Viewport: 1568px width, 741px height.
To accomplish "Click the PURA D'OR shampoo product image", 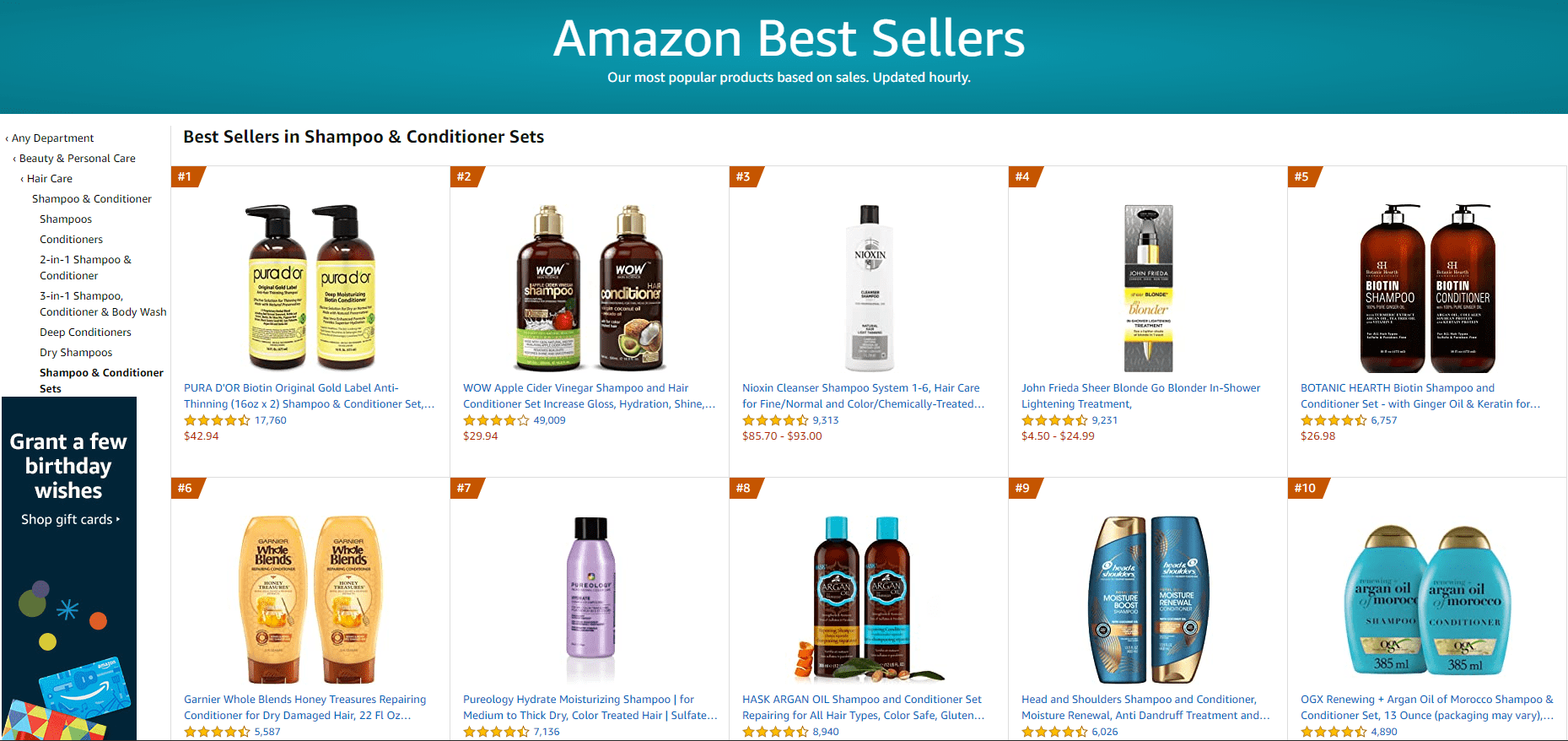I will coord(310,288).
